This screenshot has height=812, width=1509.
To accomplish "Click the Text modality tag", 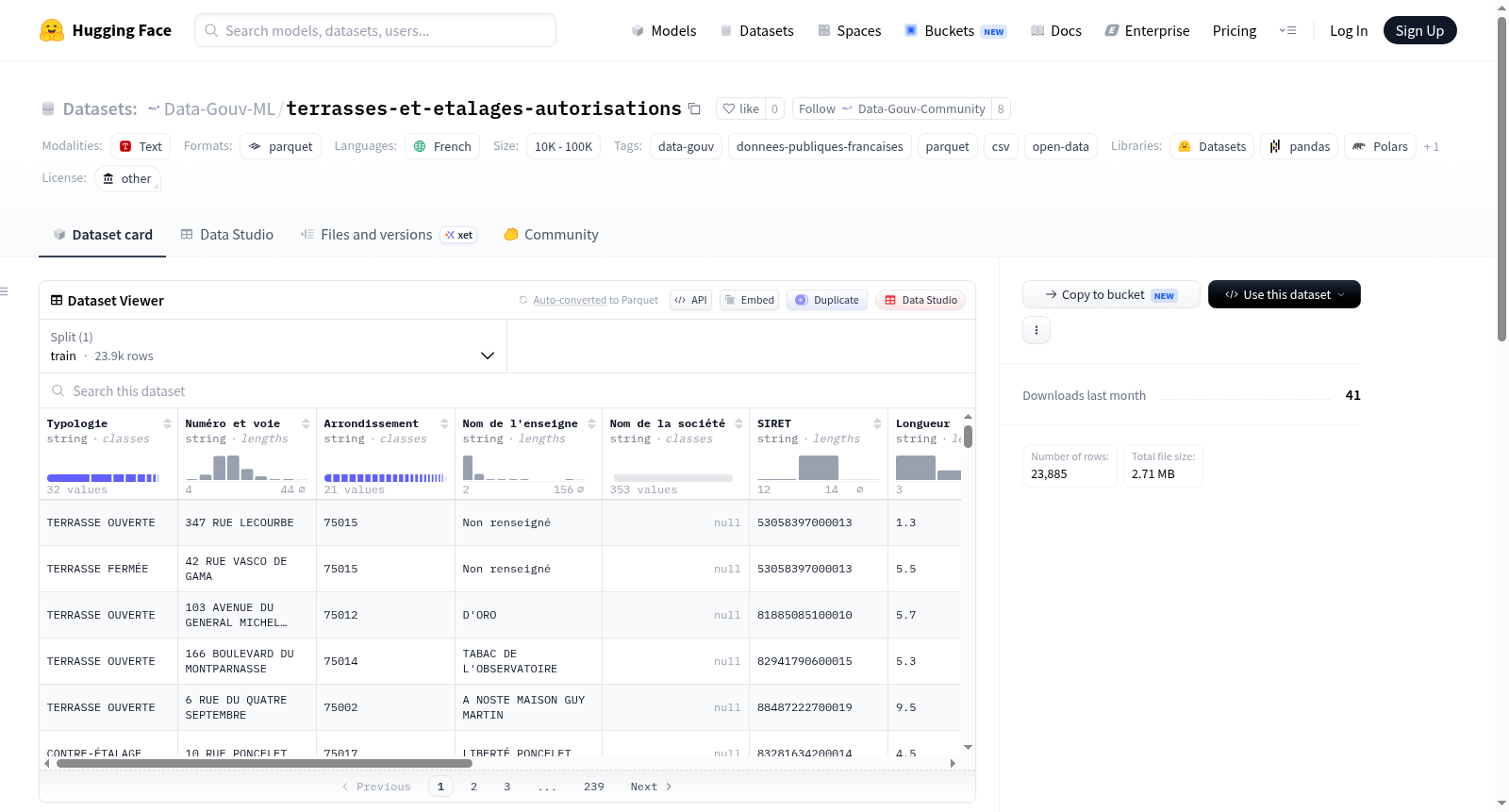I will click(141, 146).
